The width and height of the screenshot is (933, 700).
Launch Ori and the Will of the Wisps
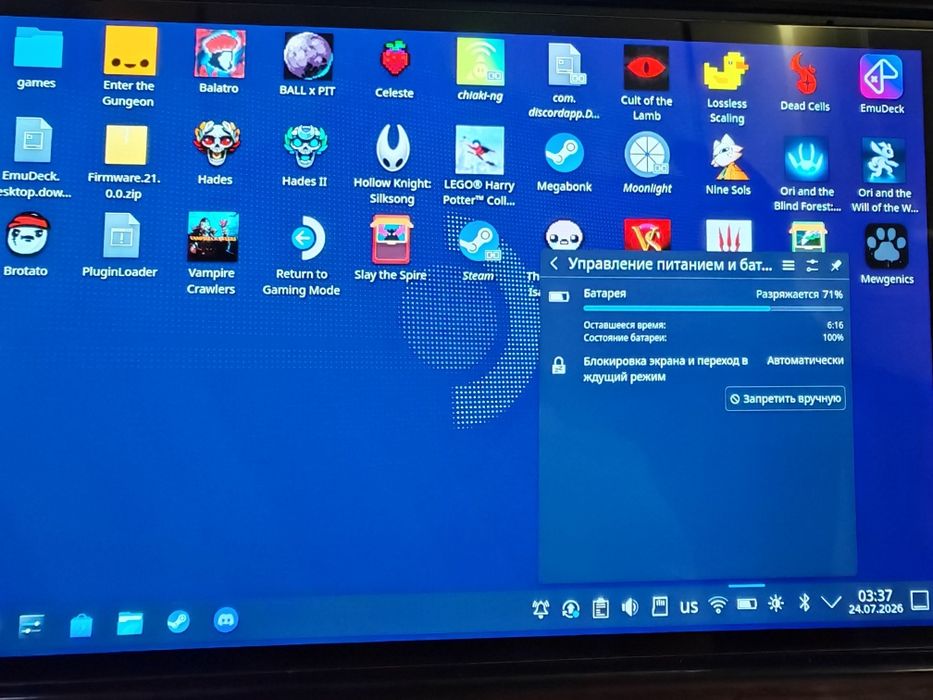point(883,161)
